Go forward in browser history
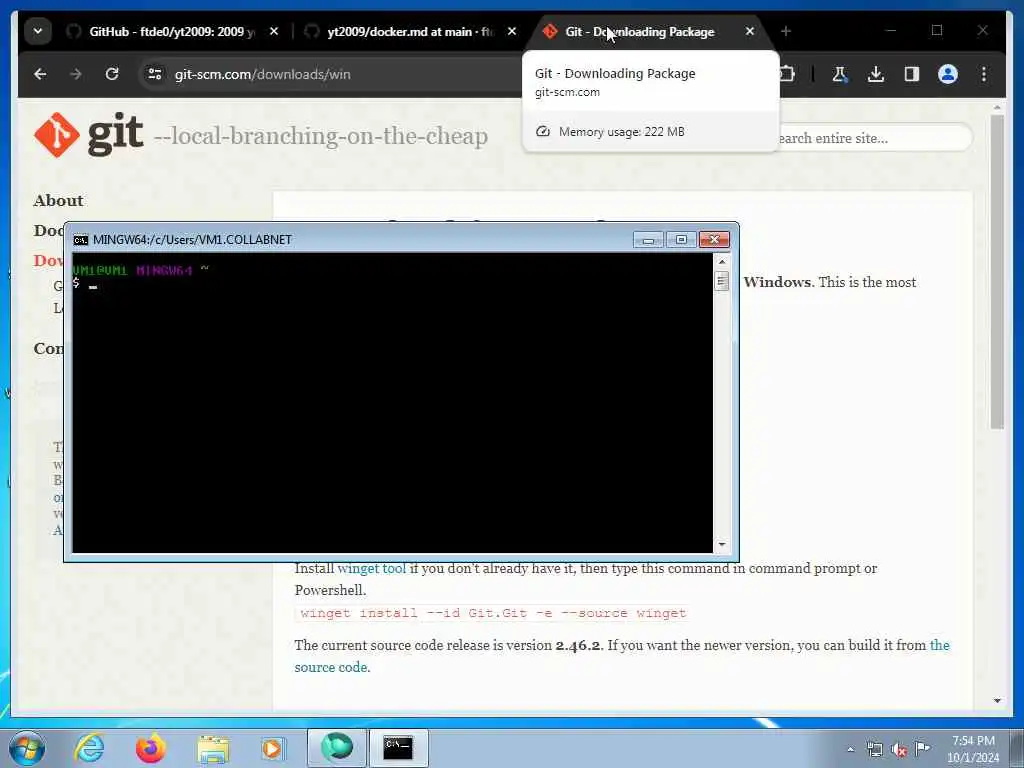Viewport: 1024px width, 768px height. [76, 74]
